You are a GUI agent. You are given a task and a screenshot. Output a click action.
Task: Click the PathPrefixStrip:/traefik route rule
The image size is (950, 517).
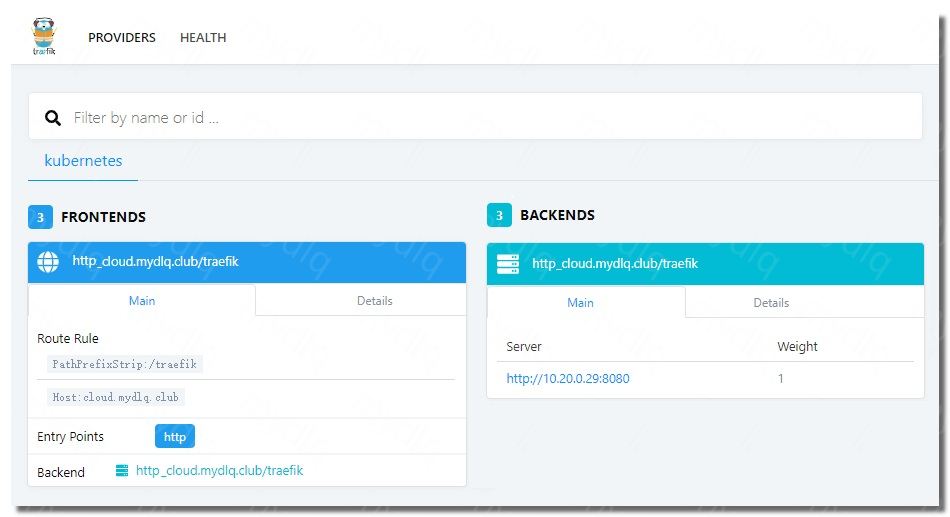point(125,365)
